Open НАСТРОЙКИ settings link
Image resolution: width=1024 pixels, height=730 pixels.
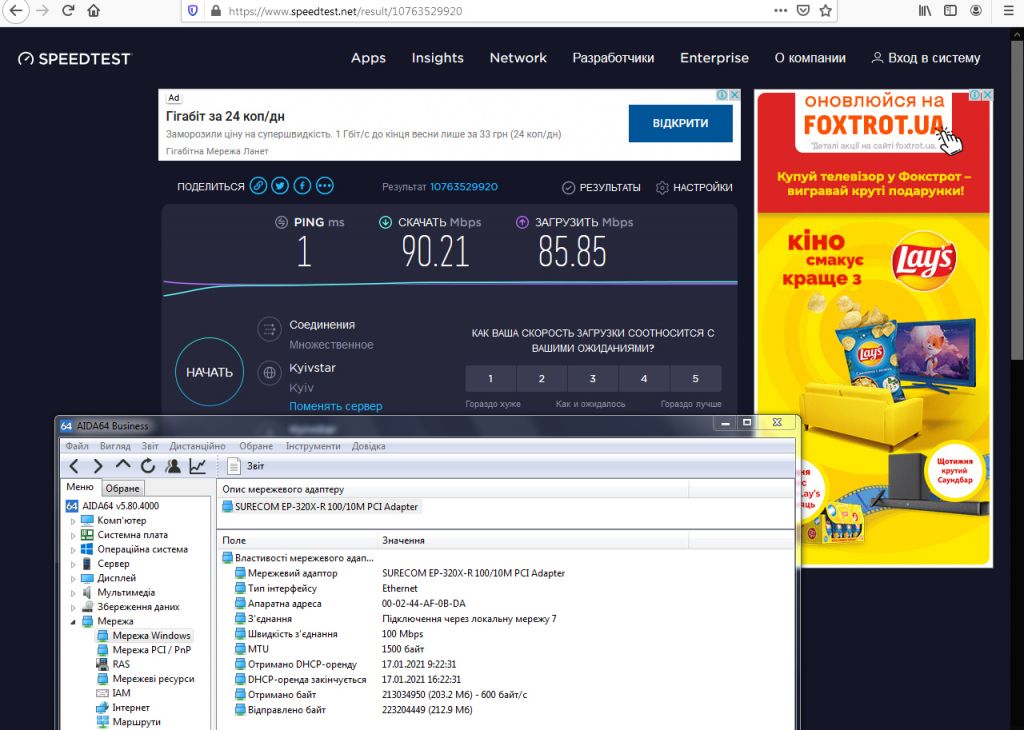tap(694, 187)
